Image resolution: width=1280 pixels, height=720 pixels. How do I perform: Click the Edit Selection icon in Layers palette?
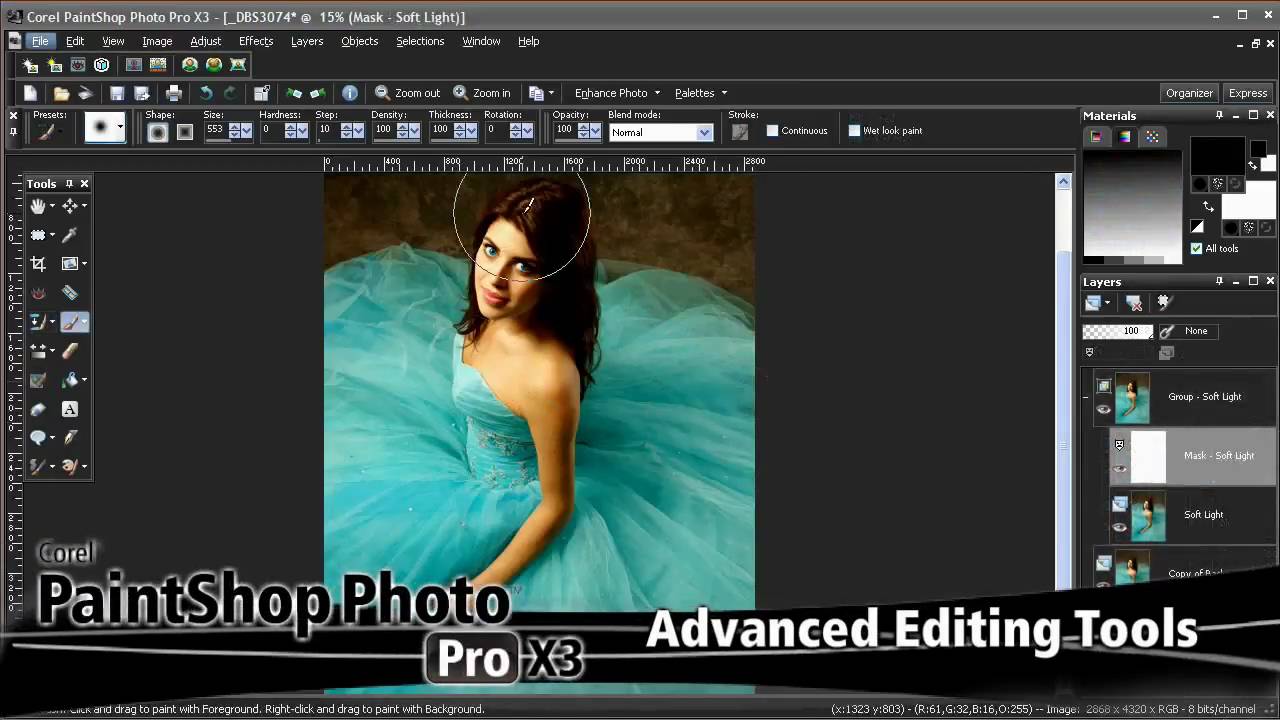[x=1163, y=302]
